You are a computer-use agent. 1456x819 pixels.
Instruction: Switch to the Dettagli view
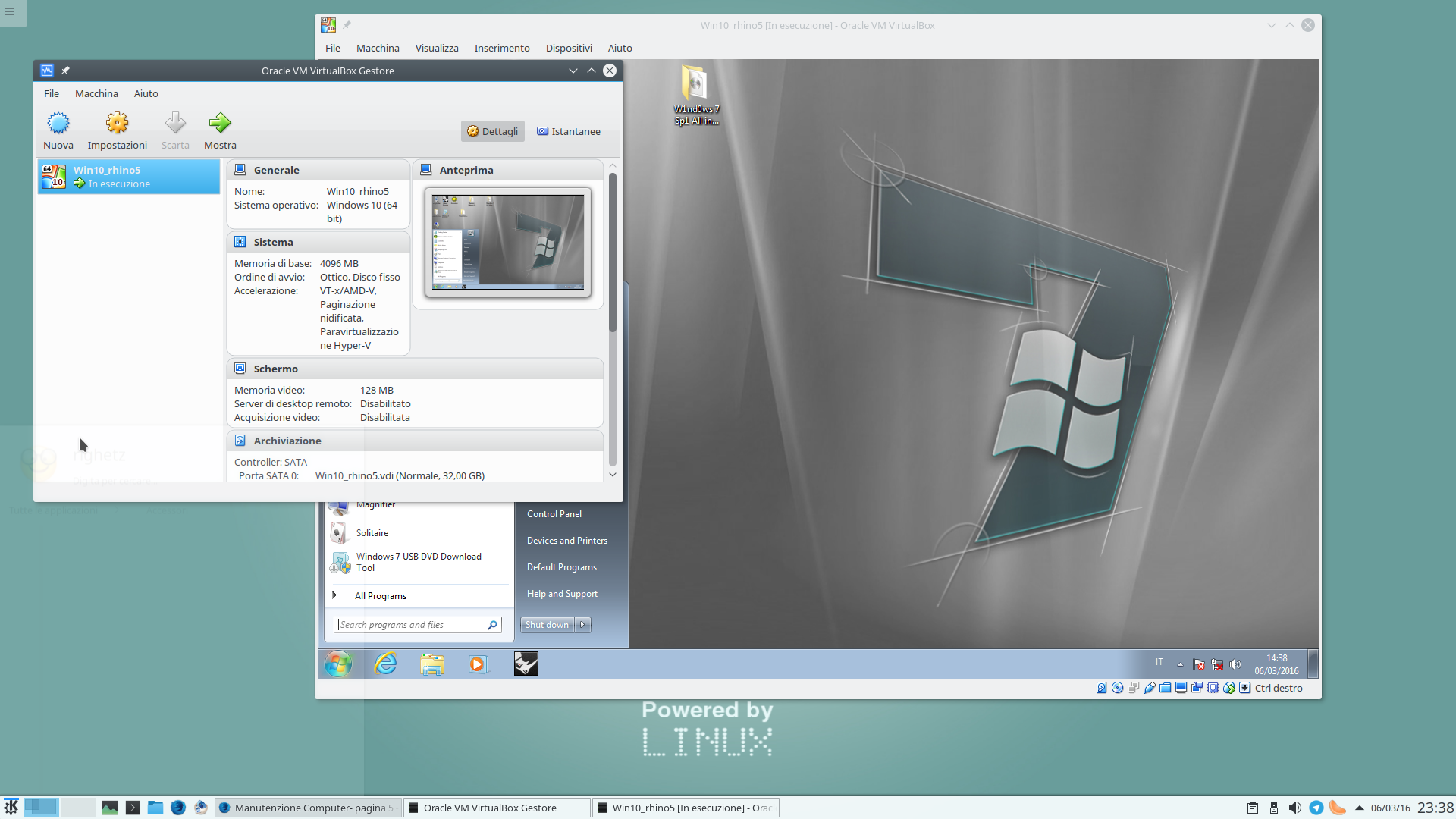(x=493, y=131)
